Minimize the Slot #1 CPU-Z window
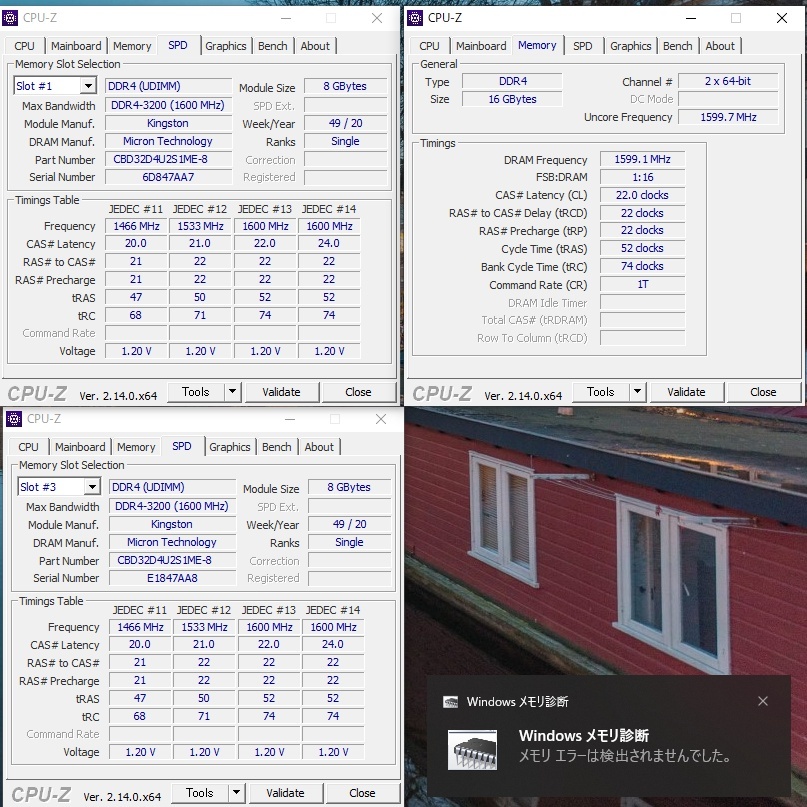This screenshot has height=807, width=807. (286, 18)
